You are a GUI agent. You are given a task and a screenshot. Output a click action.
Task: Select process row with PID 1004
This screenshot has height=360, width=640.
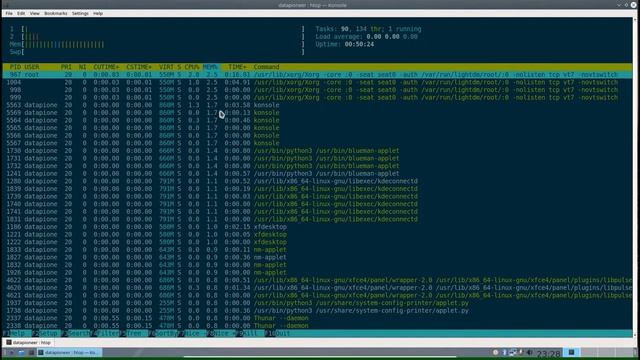coord(318,82)
